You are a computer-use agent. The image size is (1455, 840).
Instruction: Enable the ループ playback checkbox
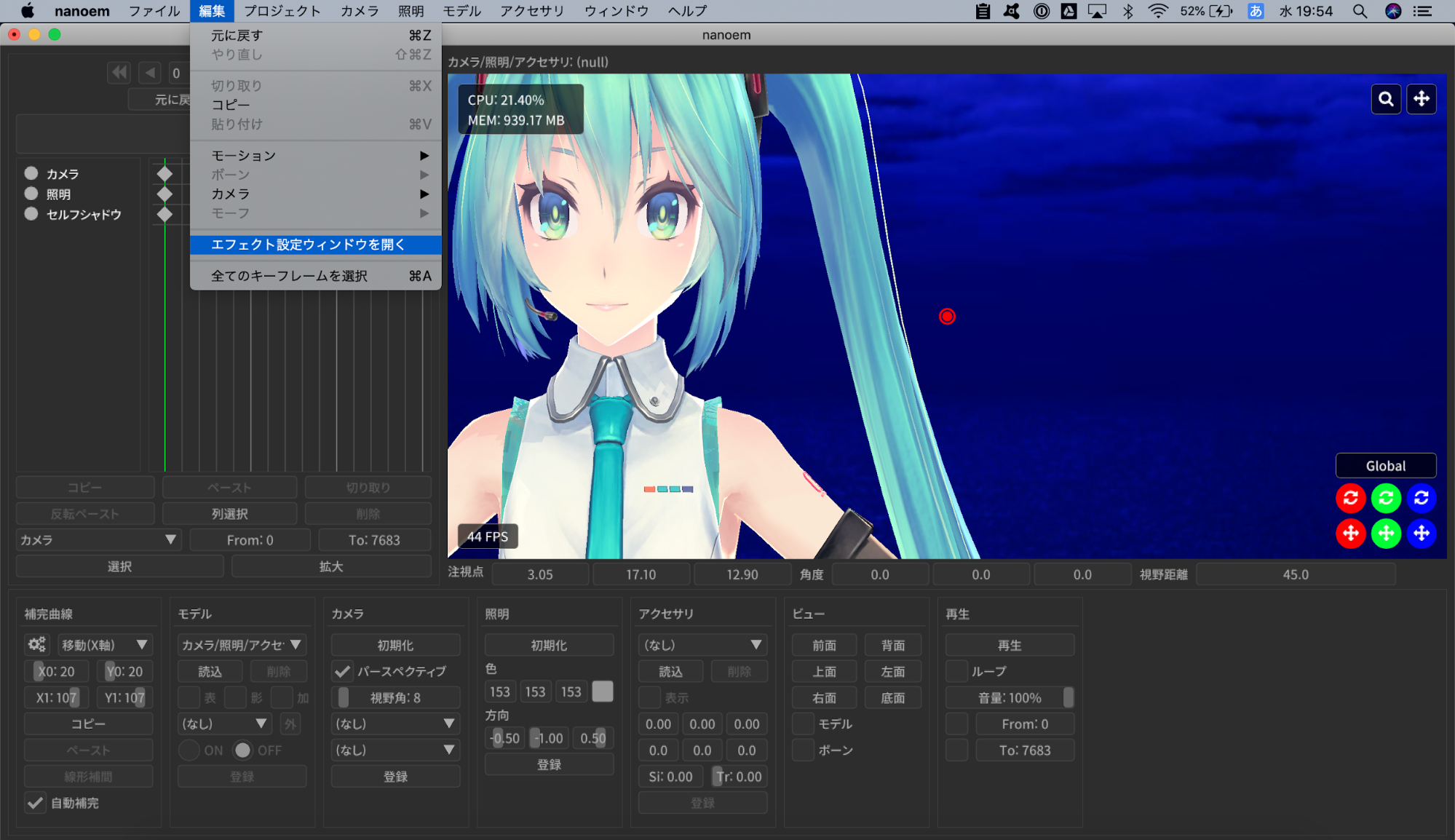coord(956,671)
